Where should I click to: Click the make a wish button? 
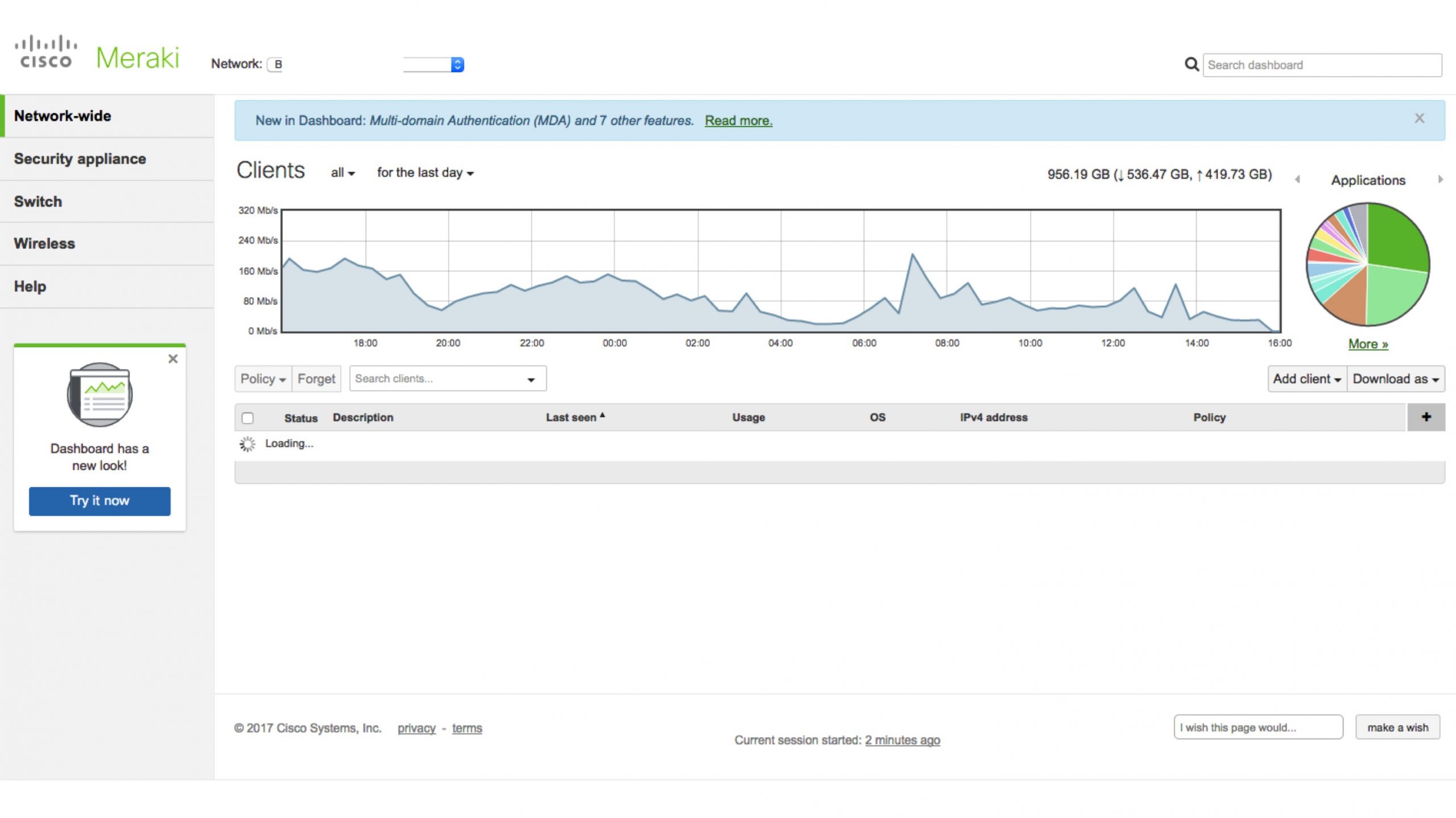click(x=1397, y=727)
